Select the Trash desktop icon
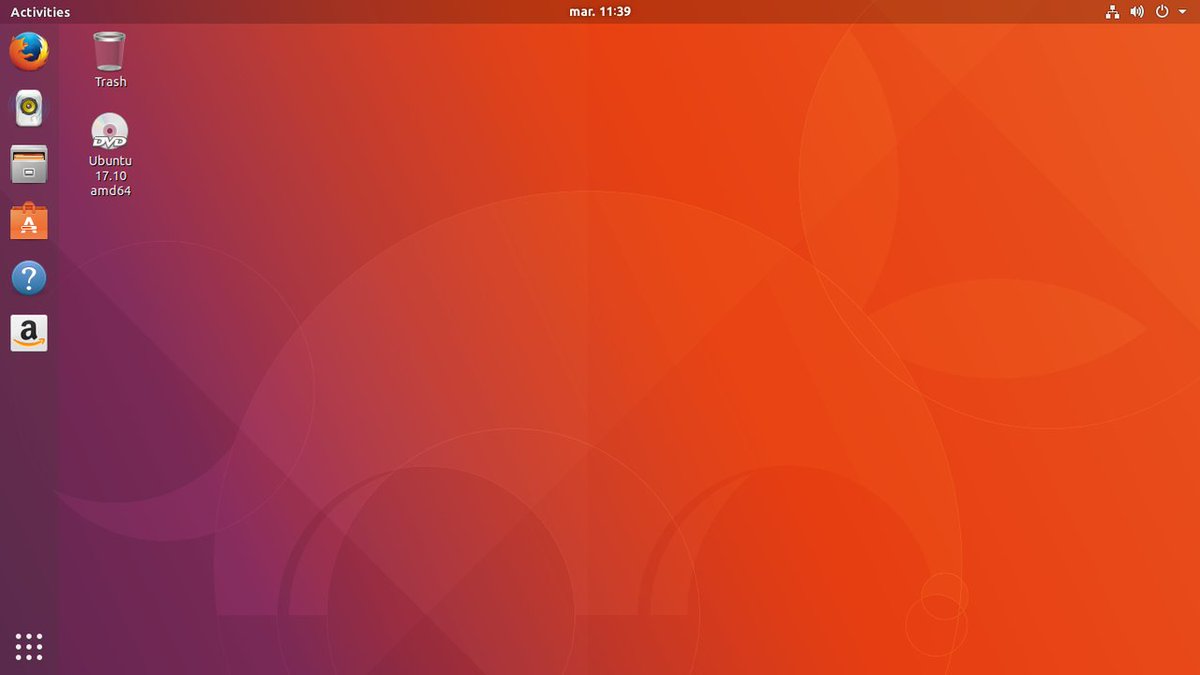This screenshot has width=1200, height=675. [x=110, y=51]
